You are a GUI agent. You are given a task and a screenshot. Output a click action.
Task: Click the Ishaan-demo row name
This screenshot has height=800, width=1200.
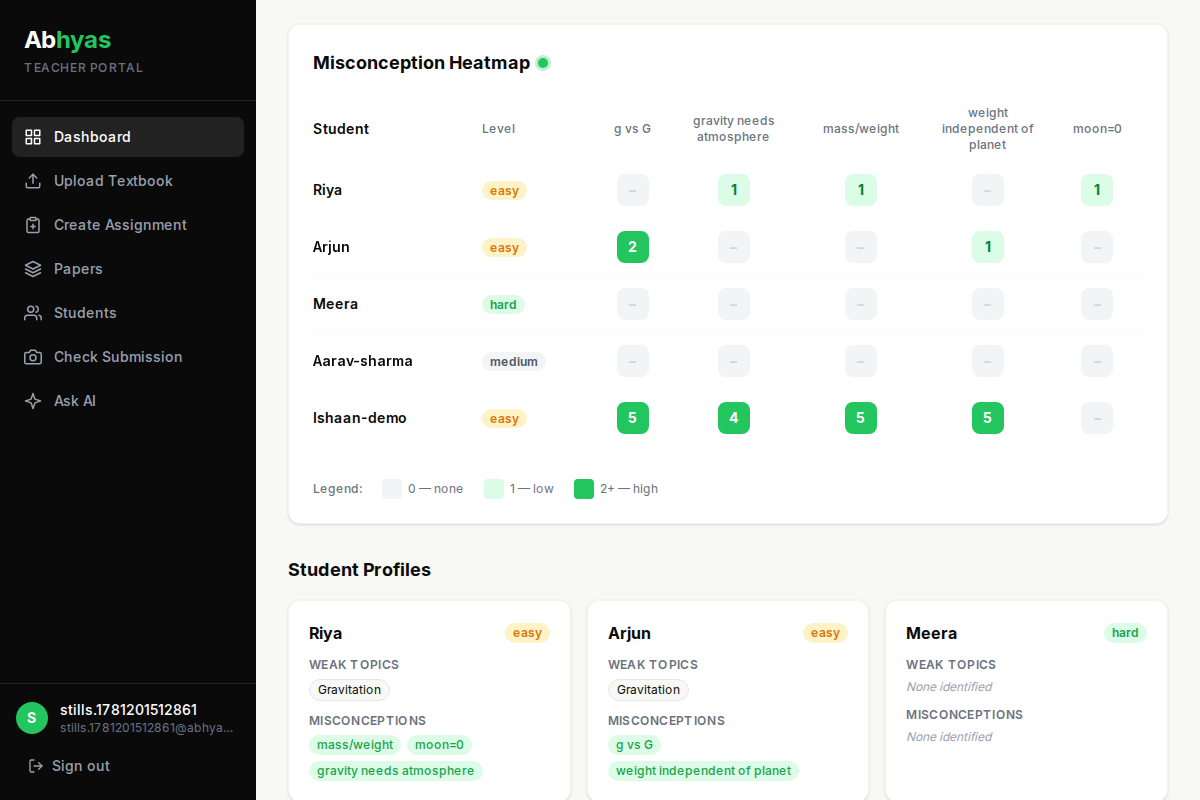pos(360,418)
